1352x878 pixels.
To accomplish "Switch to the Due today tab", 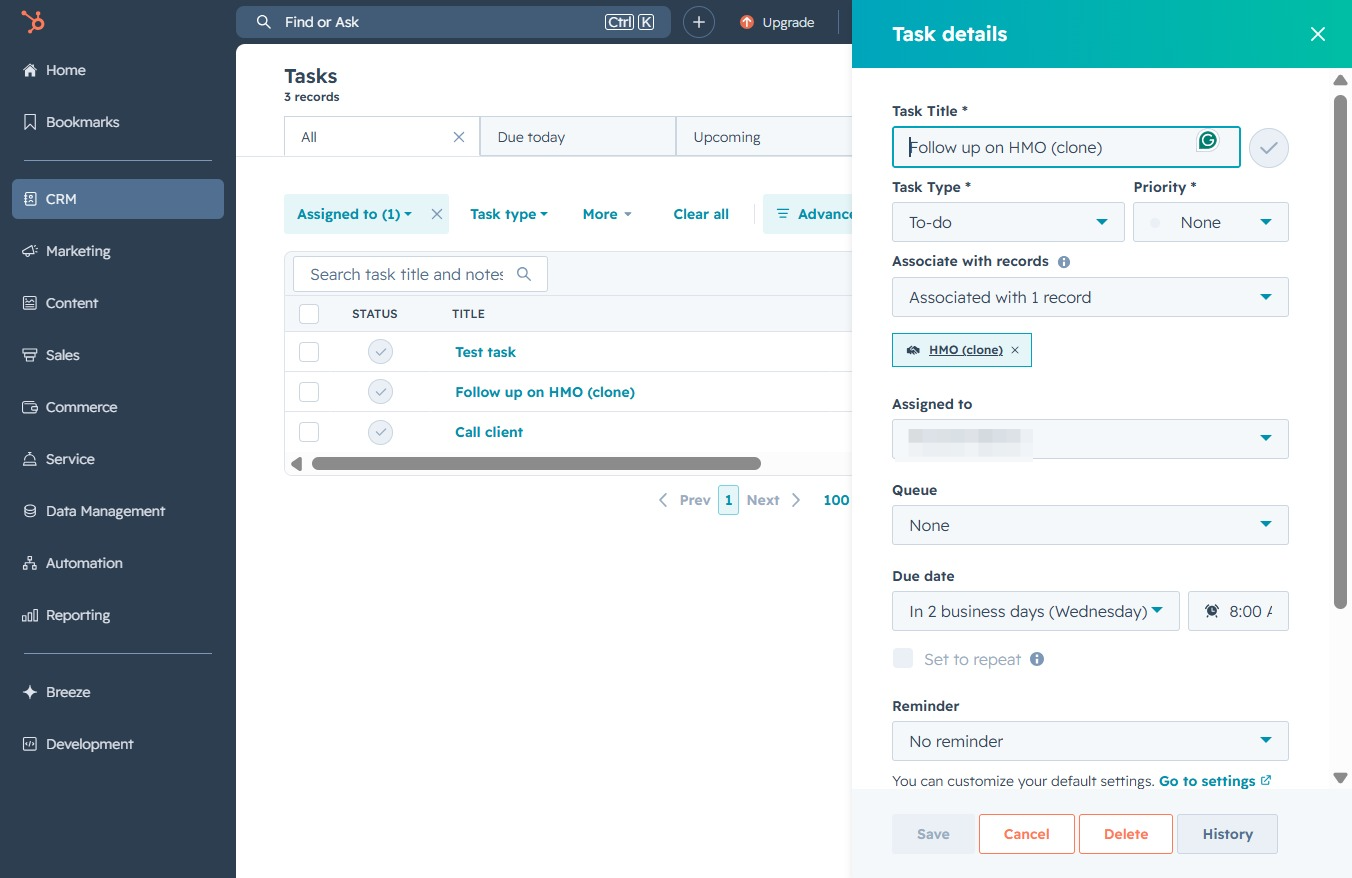I will pos(578,137).
